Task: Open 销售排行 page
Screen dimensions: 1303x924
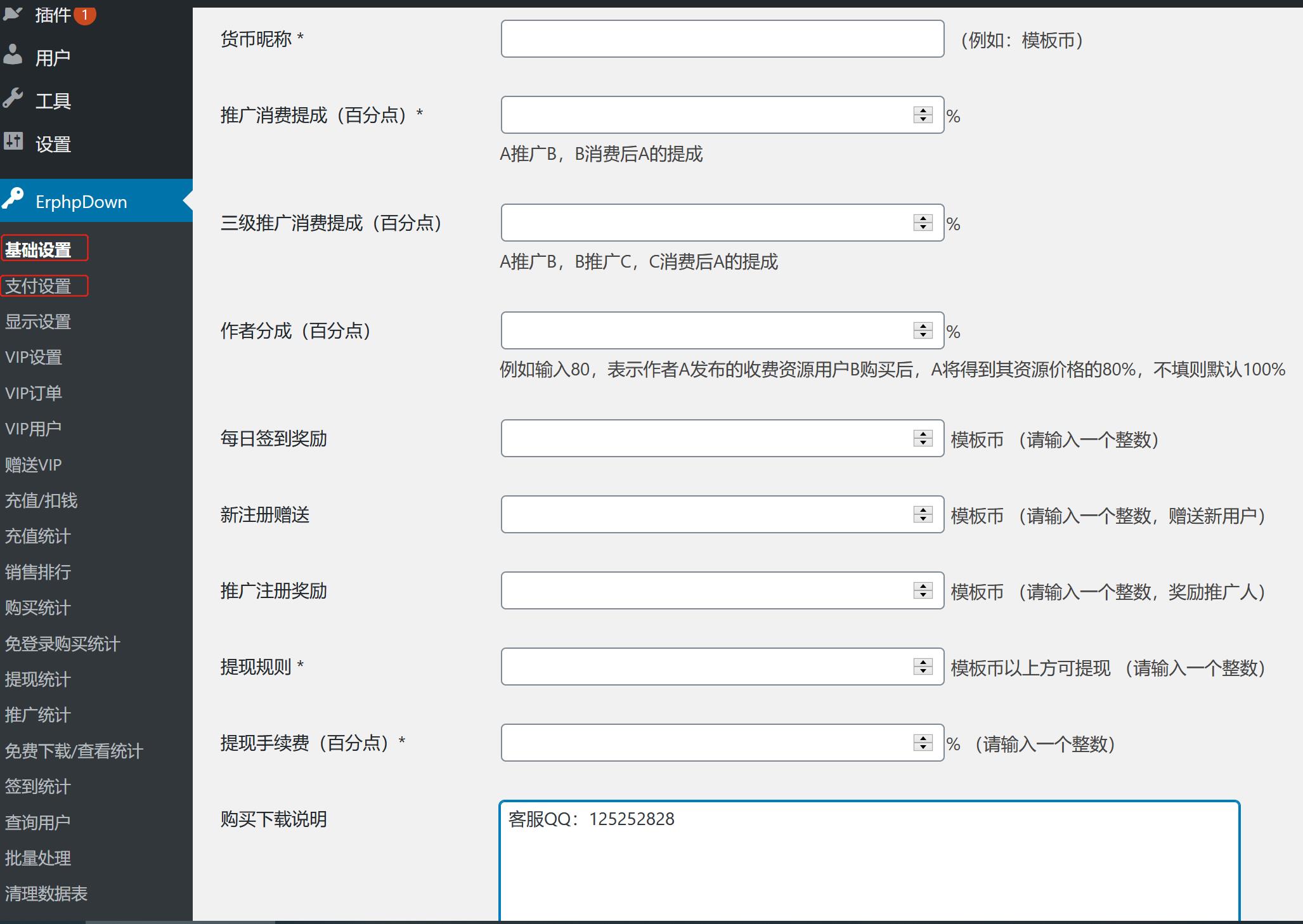Action: pos(38,572)
